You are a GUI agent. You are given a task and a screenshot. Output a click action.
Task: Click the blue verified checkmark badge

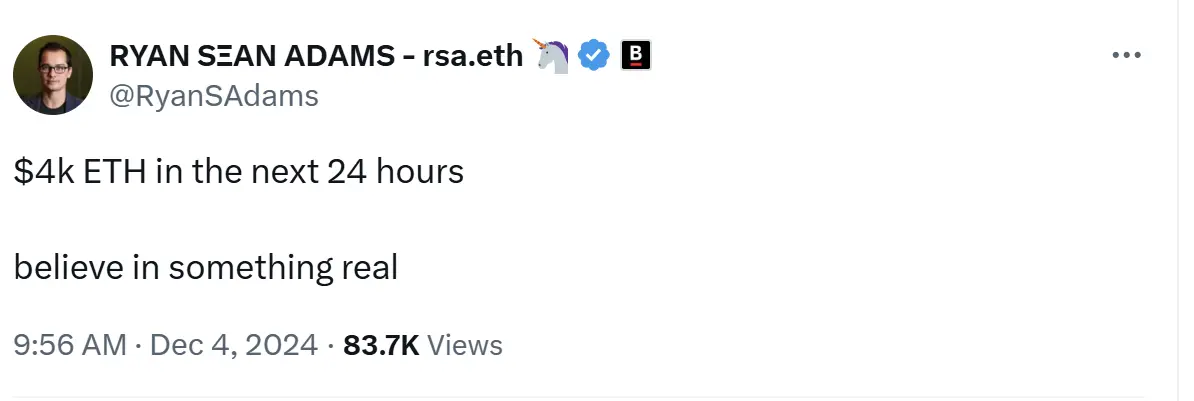point(594,56)
